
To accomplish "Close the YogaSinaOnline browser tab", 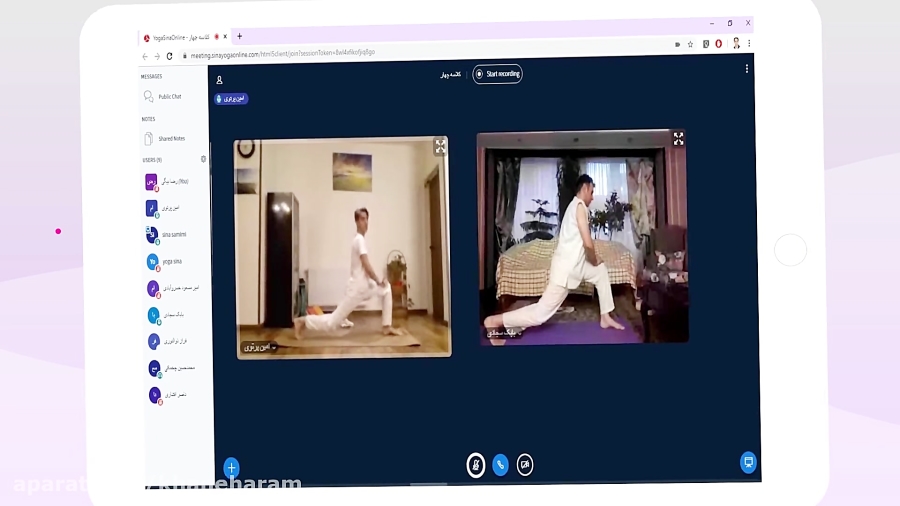I will pyautogui.click(x=225, y=36).
